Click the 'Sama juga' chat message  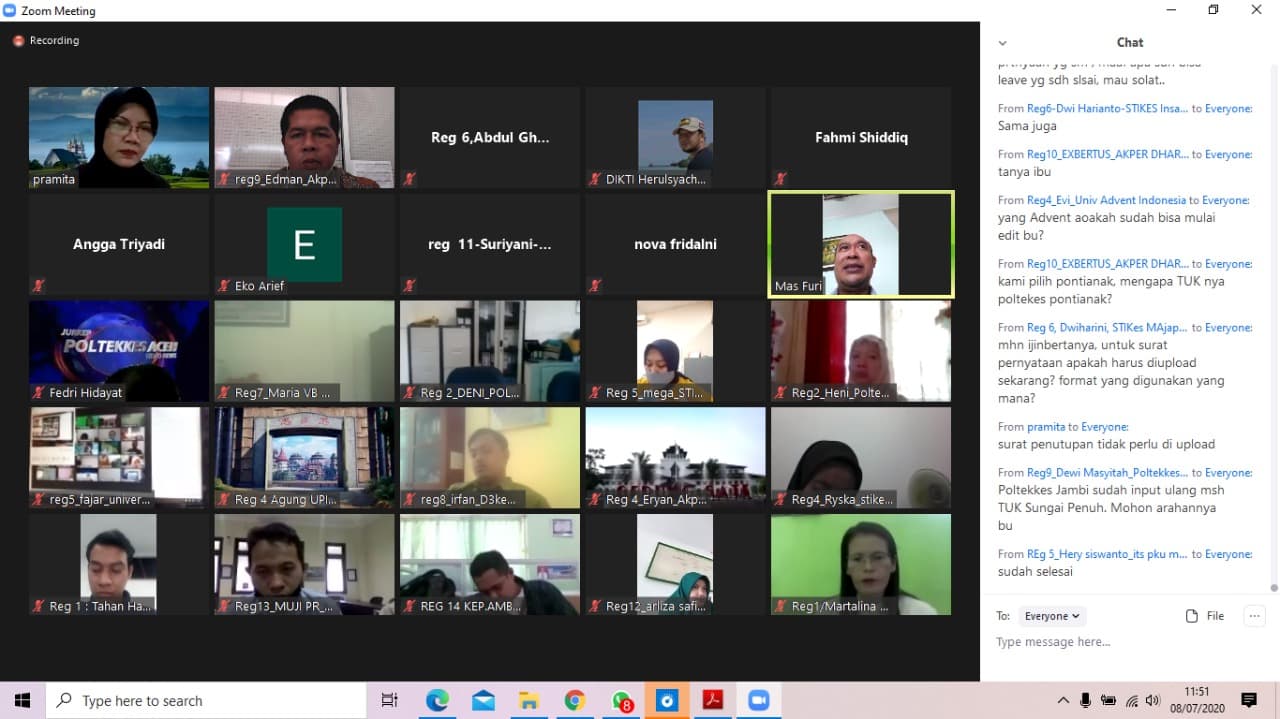(x=1027, y=126)
